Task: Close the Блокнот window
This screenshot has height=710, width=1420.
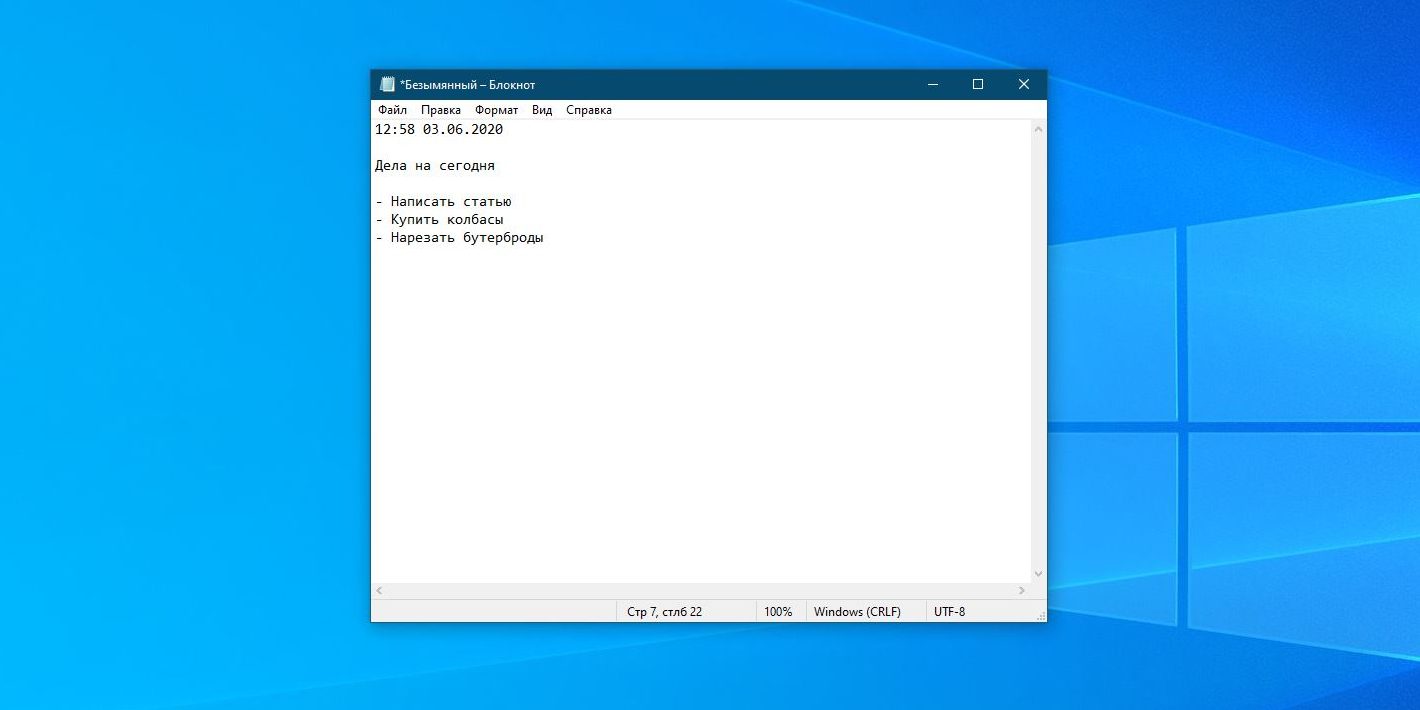Action: [x=1023, y=85]
